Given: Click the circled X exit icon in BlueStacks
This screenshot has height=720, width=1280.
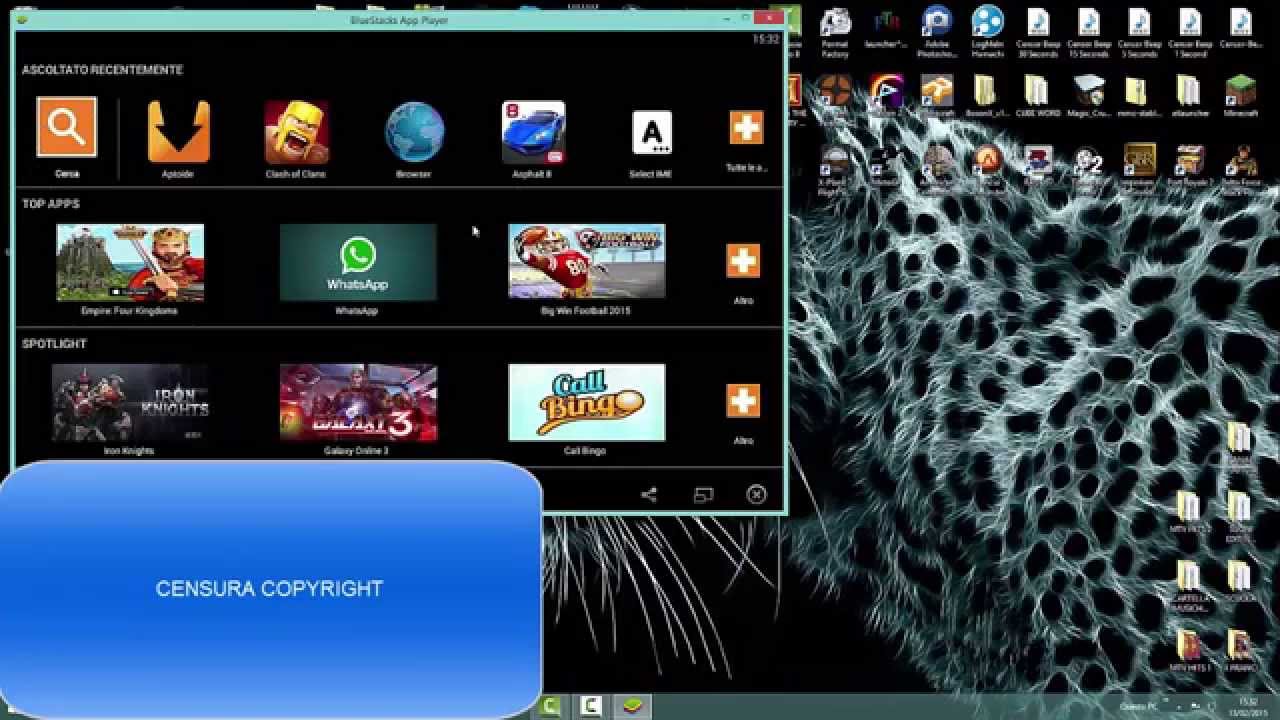Looking at the screenshot, I should (x=757, y=494).
